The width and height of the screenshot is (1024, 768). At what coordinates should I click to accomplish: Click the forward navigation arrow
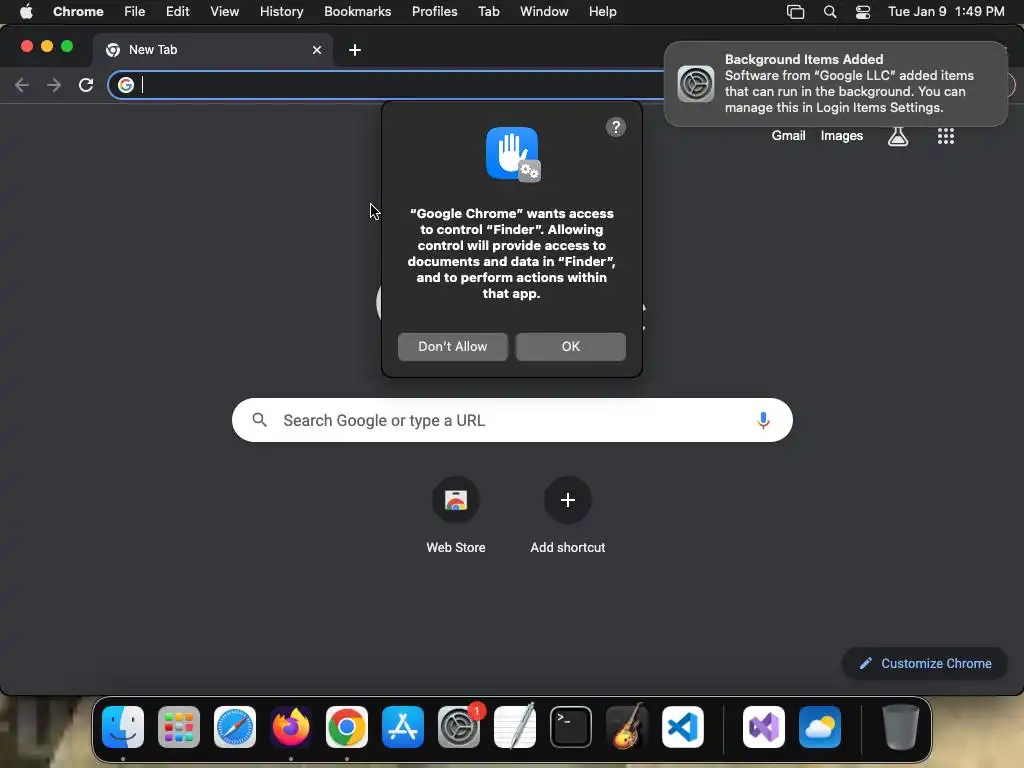[54, 85]
